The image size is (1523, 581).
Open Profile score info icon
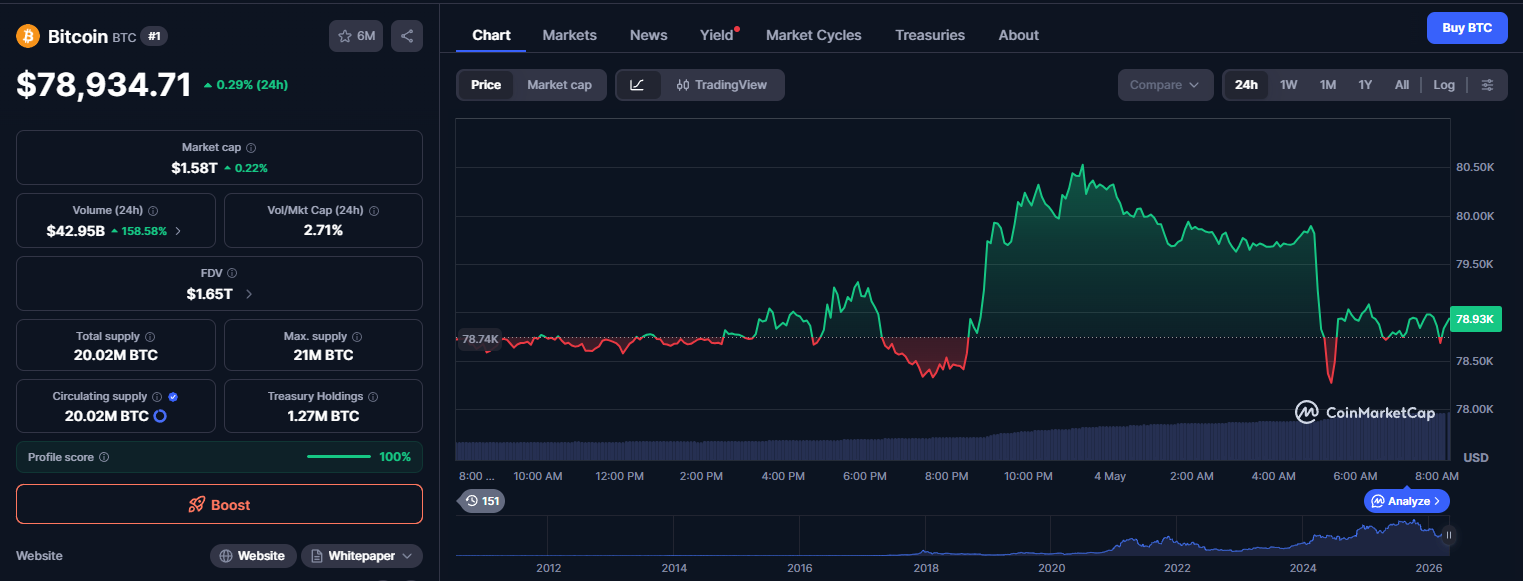[x=104, y=457]
